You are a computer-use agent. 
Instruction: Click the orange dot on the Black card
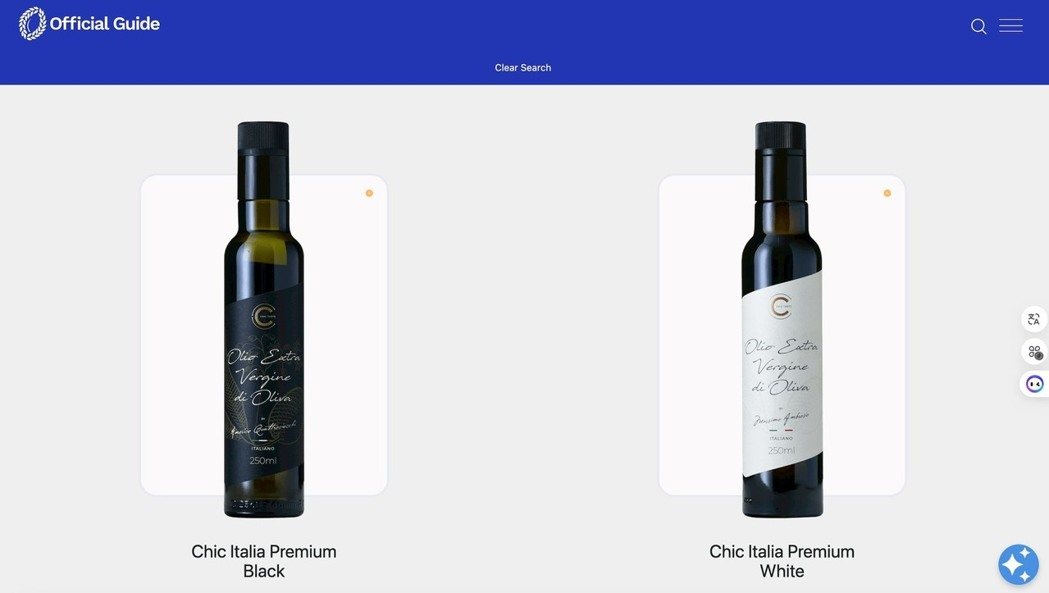click(x=369, y=193)
